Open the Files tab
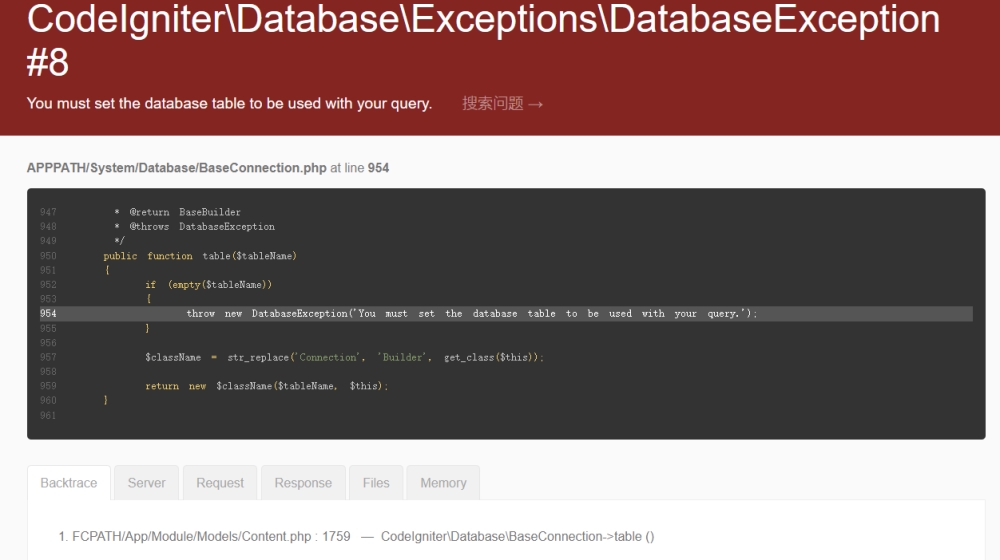This screenshot has width=1000, height=560. click(376, 483)
